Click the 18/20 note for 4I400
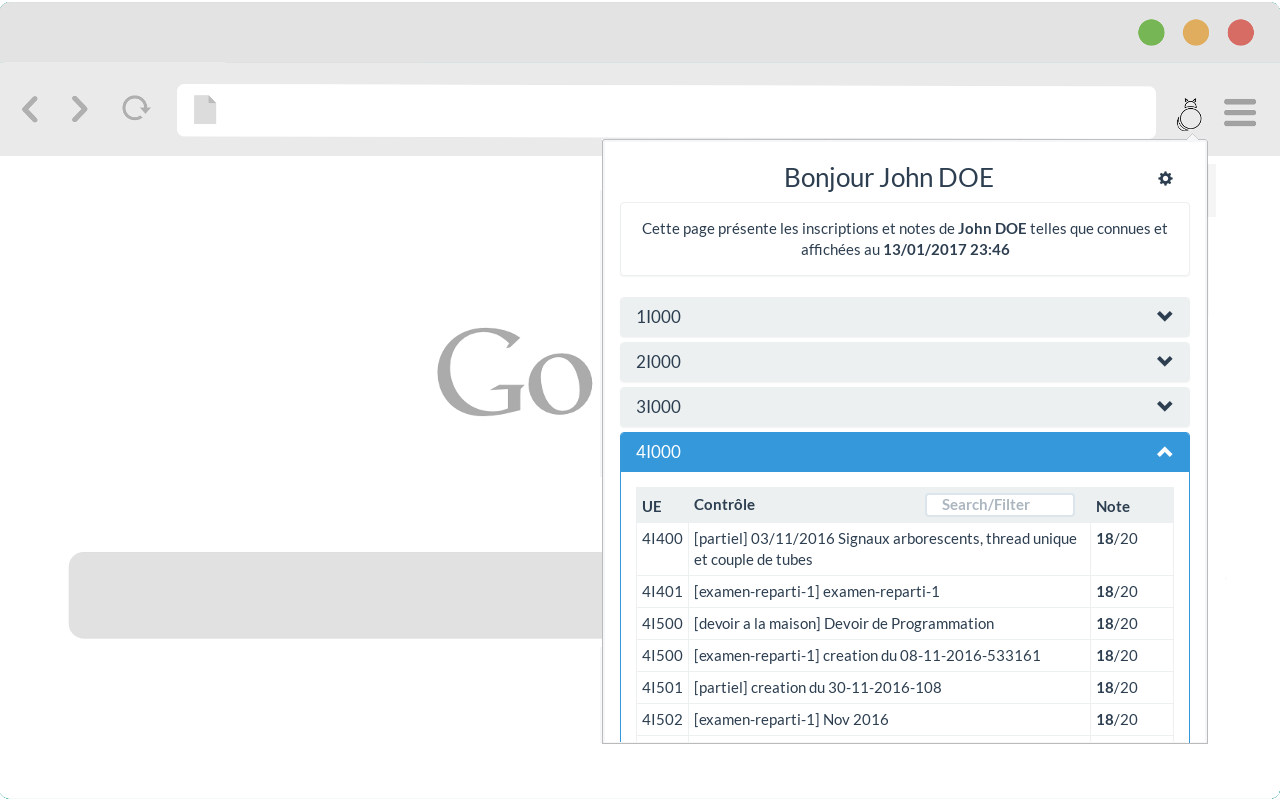Image resolution: width=1280 pixels, height=800 pixels. [x=1117, y=538]
